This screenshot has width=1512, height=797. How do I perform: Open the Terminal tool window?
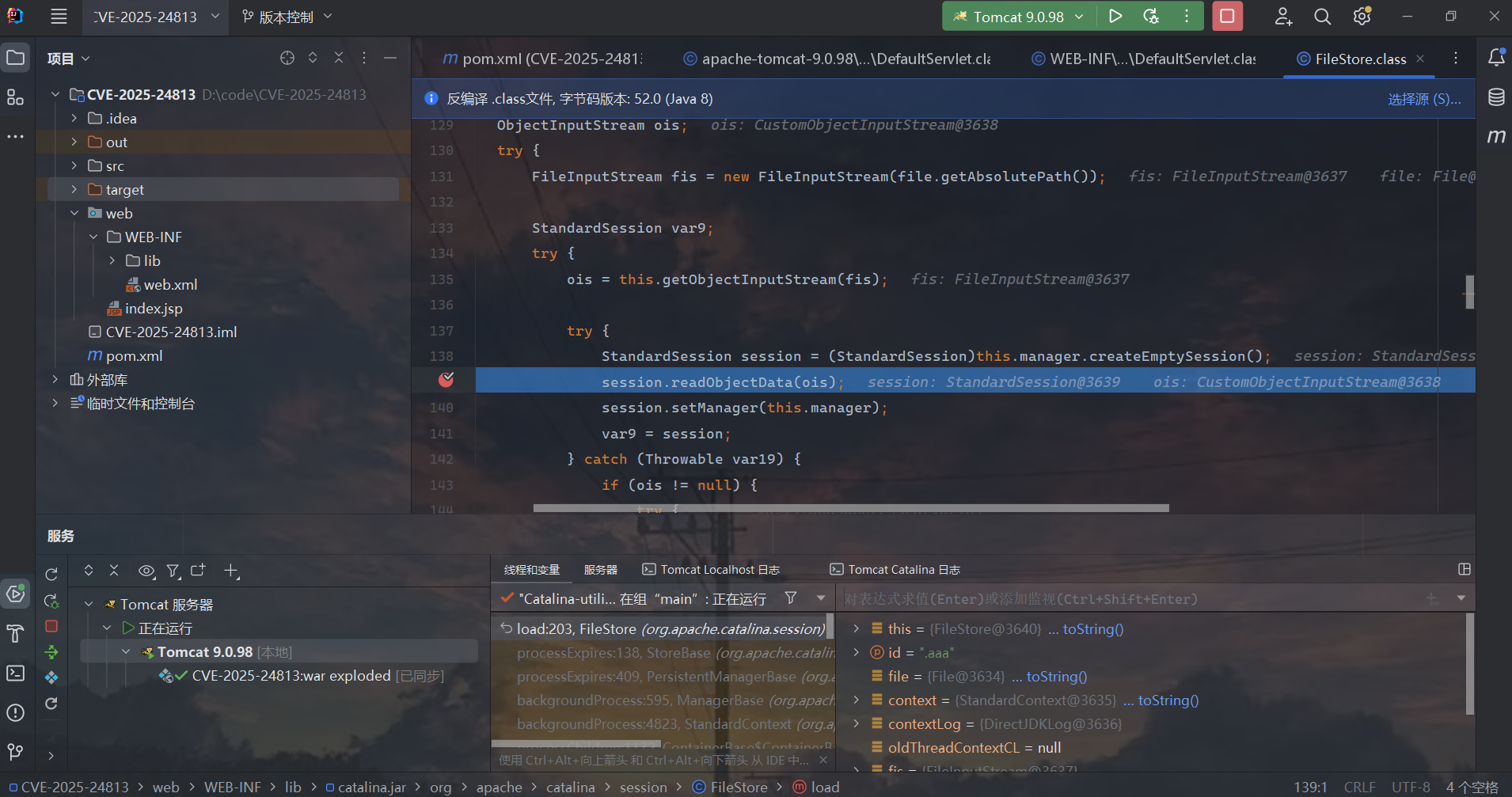tap(15, 673)
